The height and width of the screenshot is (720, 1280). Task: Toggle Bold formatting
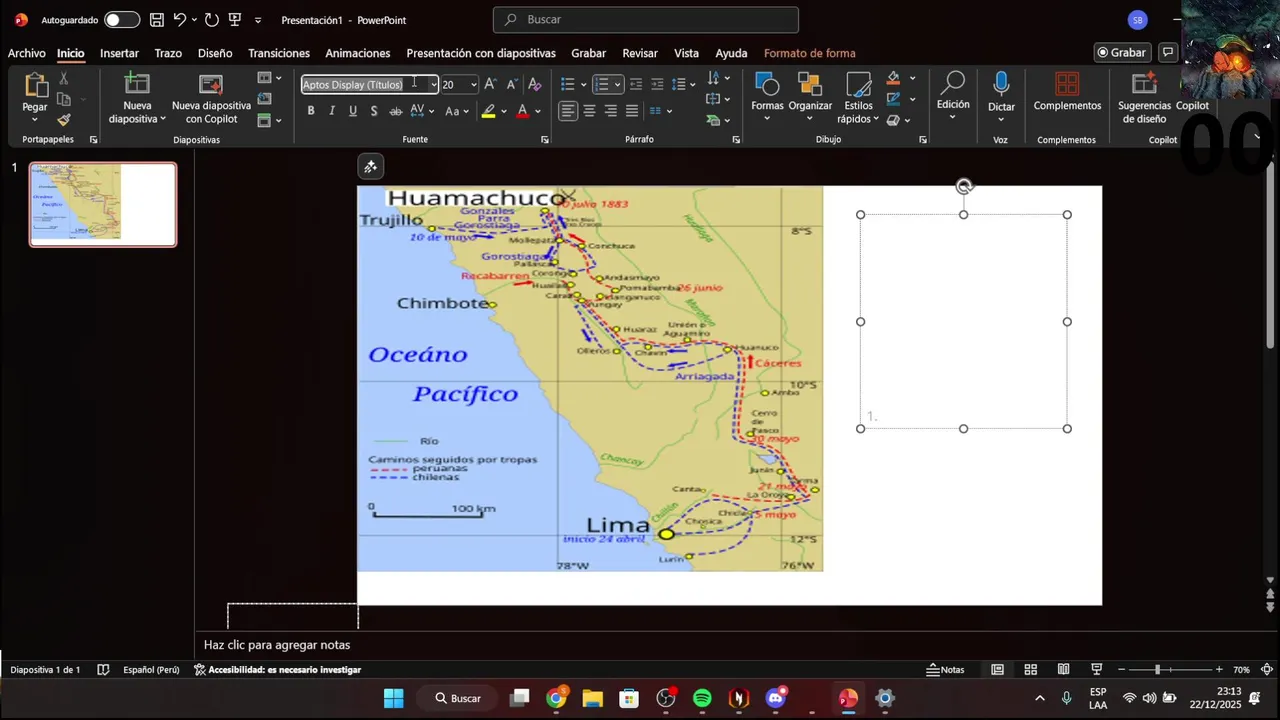[x=311, y=111]
